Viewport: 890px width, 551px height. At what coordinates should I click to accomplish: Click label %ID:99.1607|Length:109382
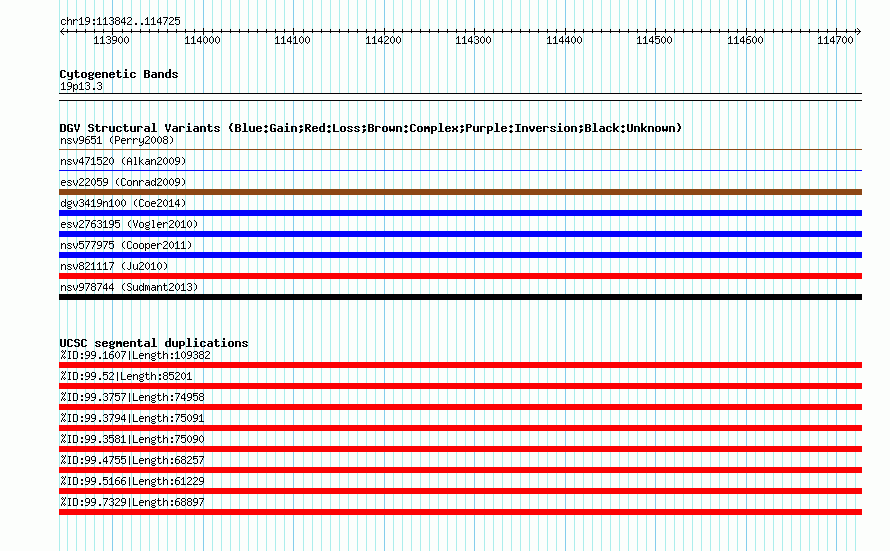(135, 355)
